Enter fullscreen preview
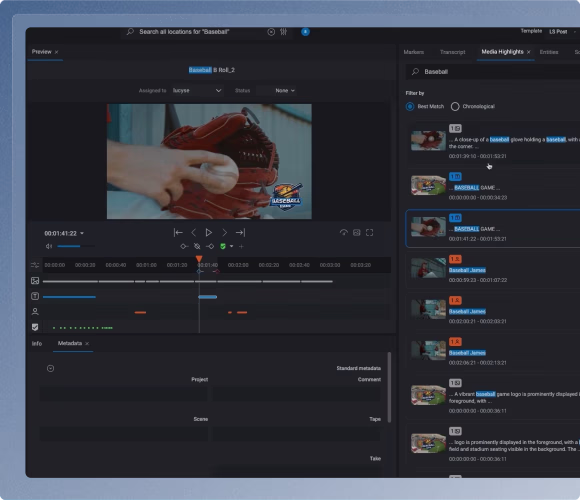The image size is (580, 500). [370, 233]
